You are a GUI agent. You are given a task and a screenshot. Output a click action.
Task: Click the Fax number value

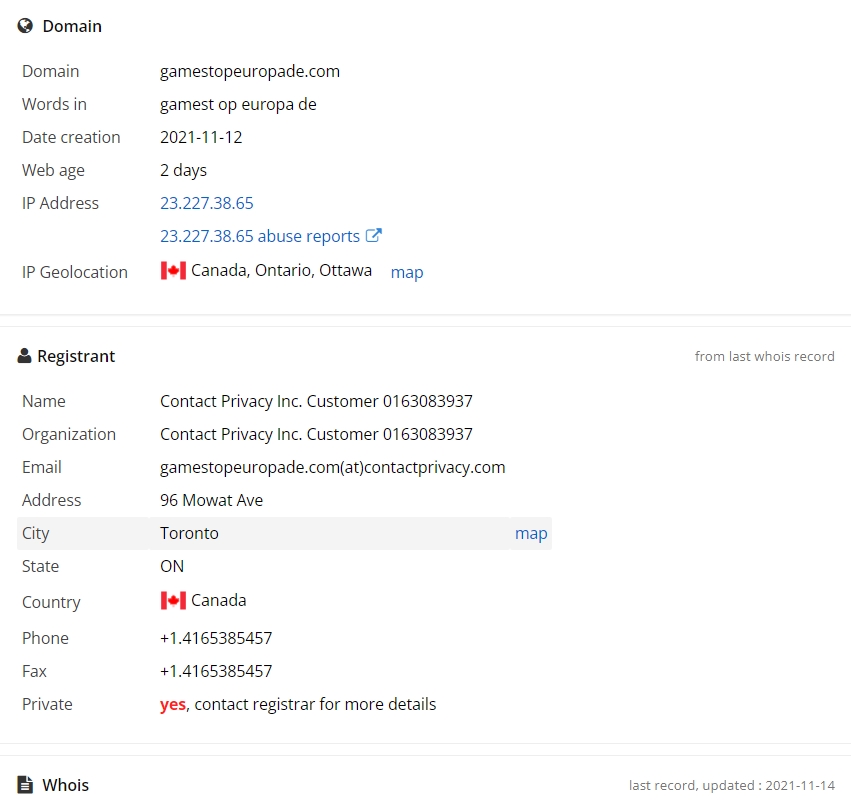216,671
